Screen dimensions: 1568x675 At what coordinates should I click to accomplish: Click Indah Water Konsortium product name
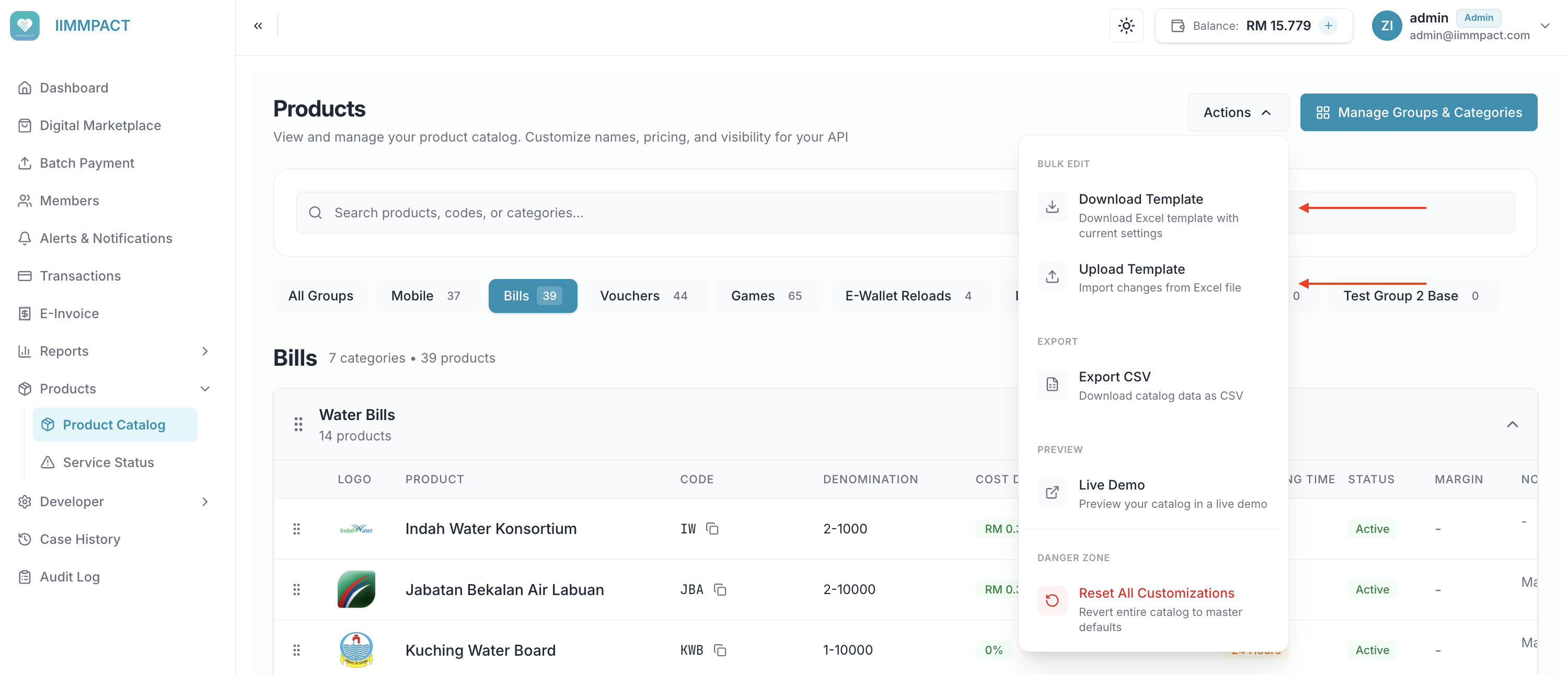[491, 529]
